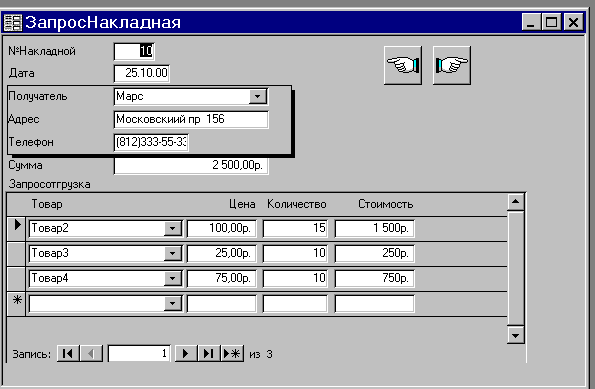Click the new-row asterisk record selector

coord(16,304)
